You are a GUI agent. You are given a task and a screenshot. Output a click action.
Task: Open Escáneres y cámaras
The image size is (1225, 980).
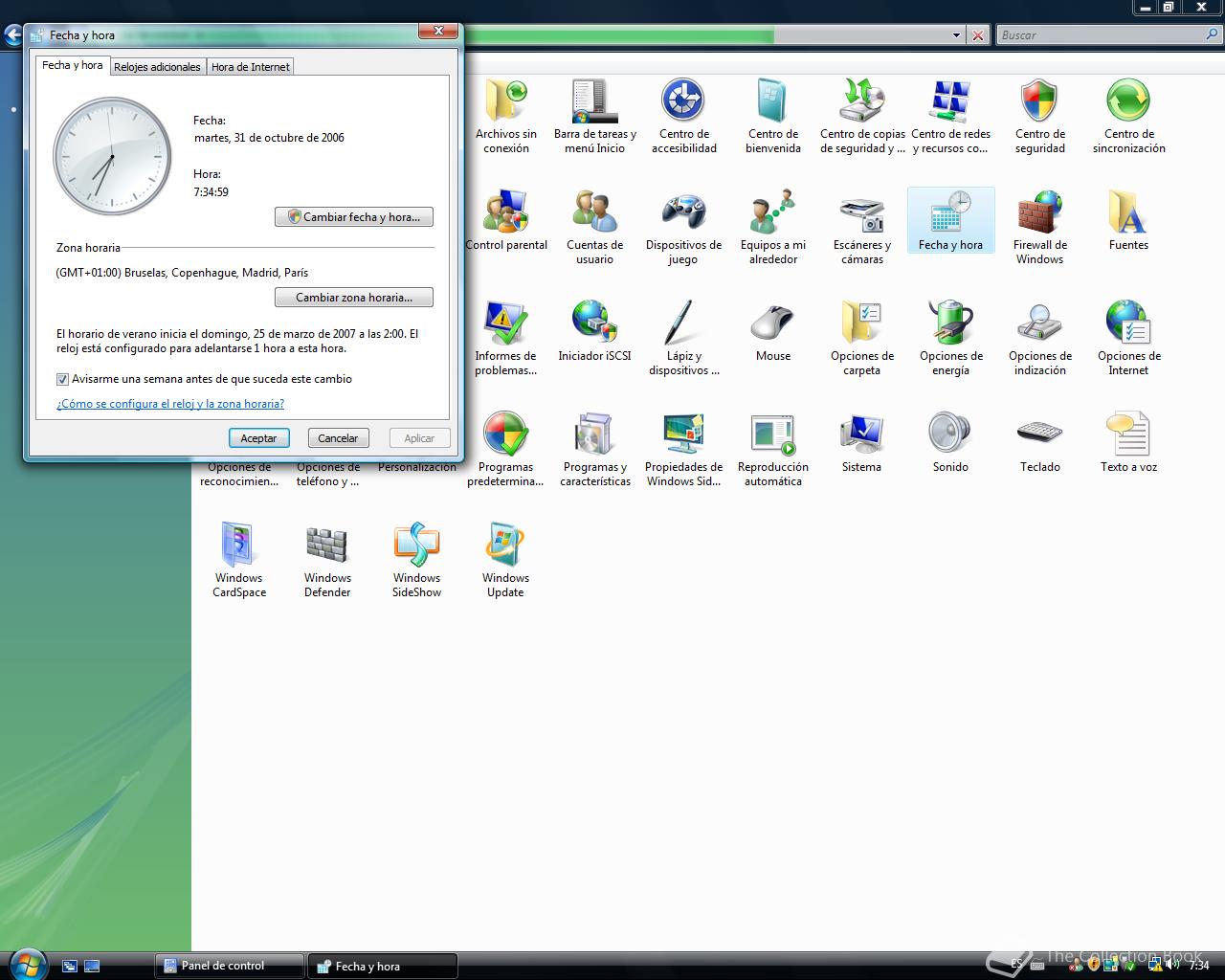click(x=861, y=228)
